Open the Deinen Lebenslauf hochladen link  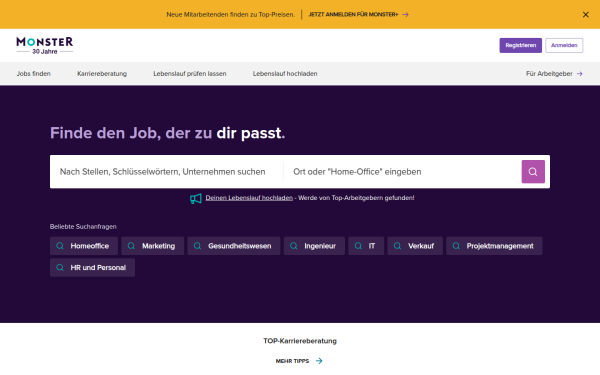tap(249, 198)
